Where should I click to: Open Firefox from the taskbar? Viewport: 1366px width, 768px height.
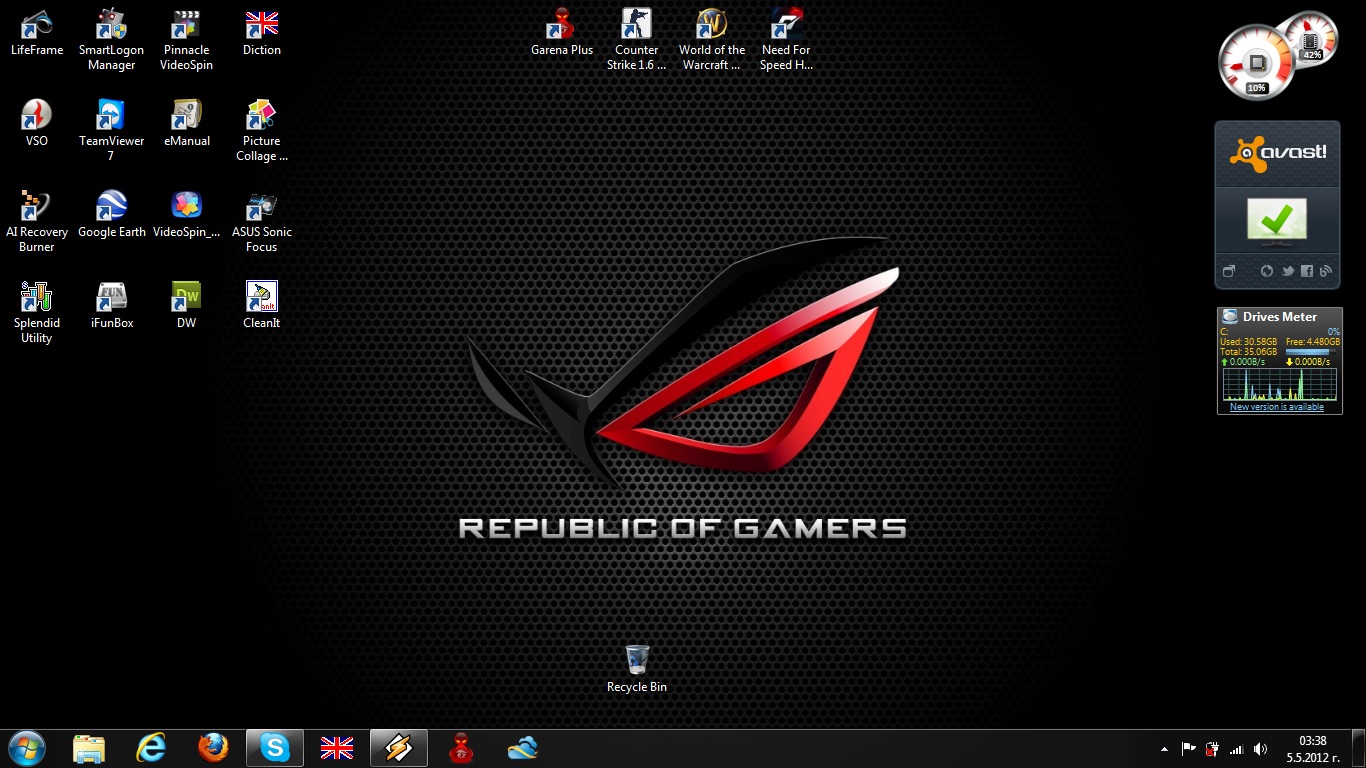213,748
